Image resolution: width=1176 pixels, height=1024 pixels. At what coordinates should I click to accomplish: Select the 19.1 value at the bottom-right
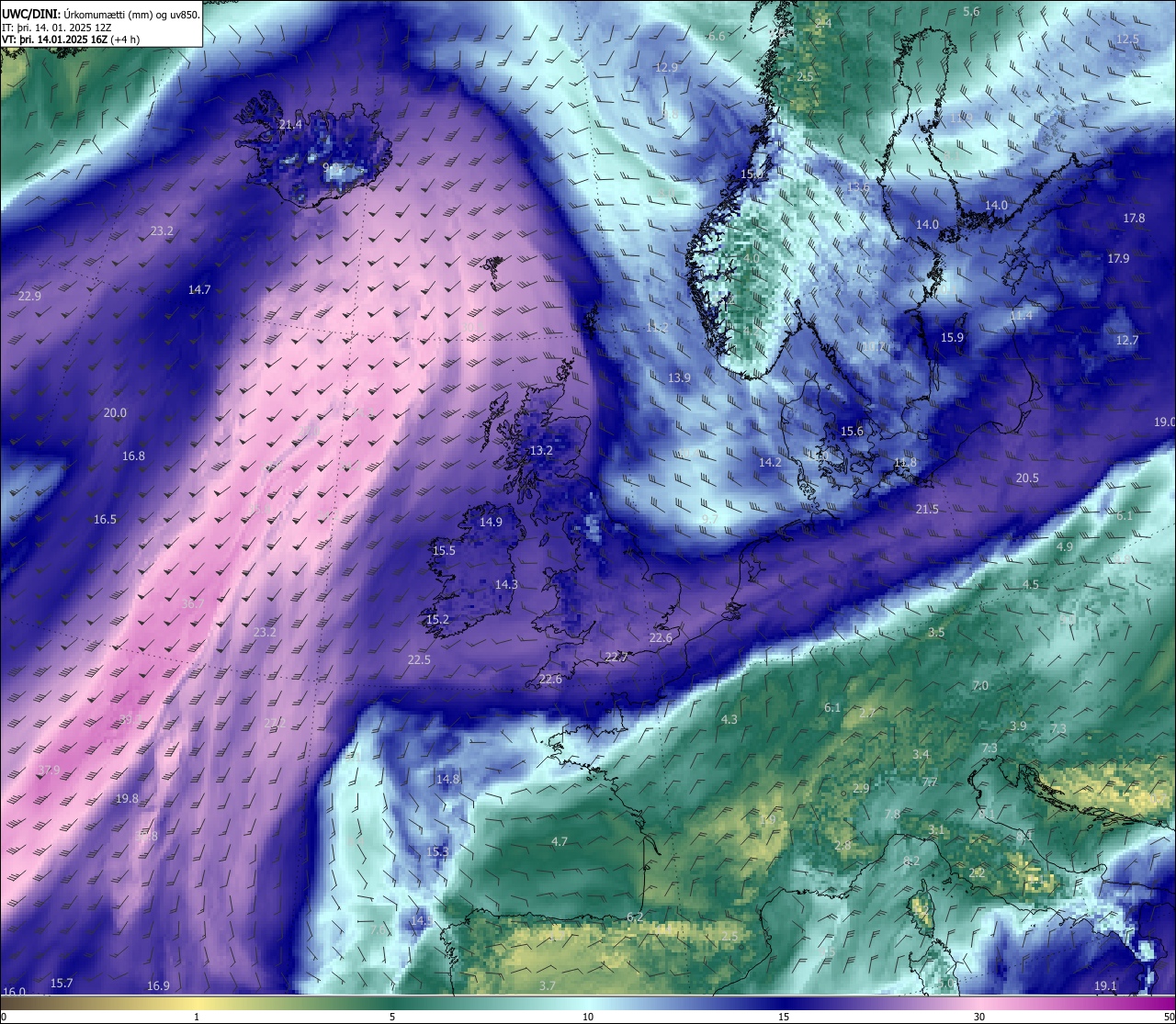point(1105,985)
